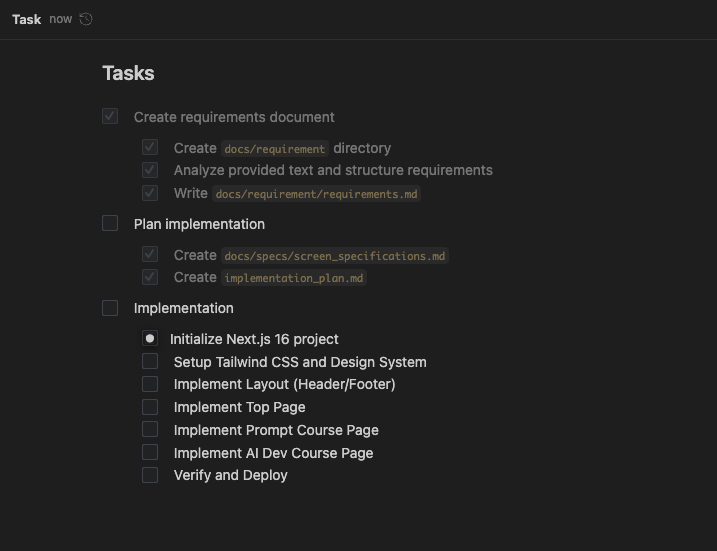Image resolution: width=717 pixels, height=551 pixels.
Task: Check Implement Prompt Course Page box
Action: coord(150,429)
